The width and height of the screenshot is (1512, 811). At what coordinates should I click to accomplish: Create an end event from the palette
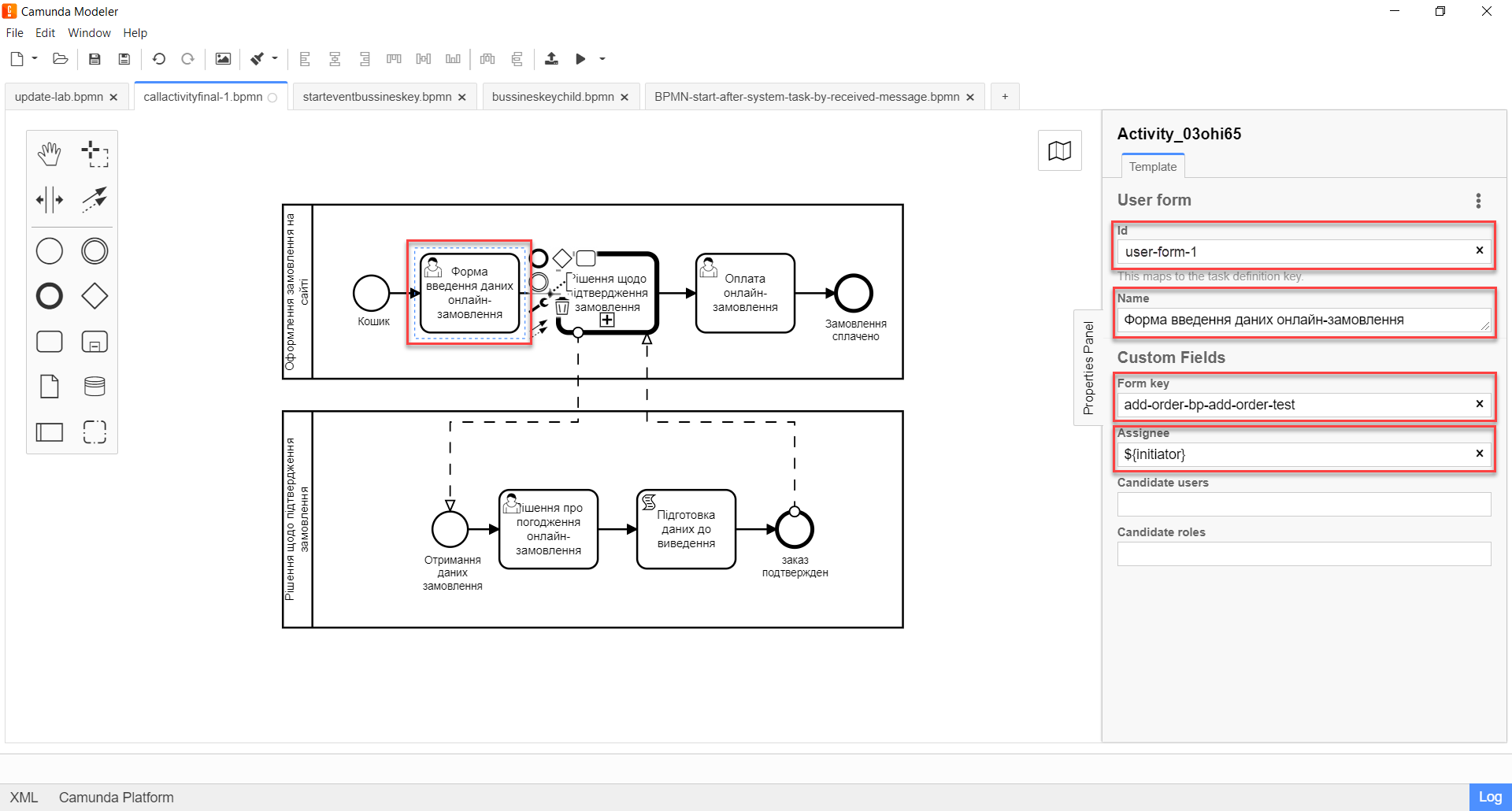pos(50,297)
